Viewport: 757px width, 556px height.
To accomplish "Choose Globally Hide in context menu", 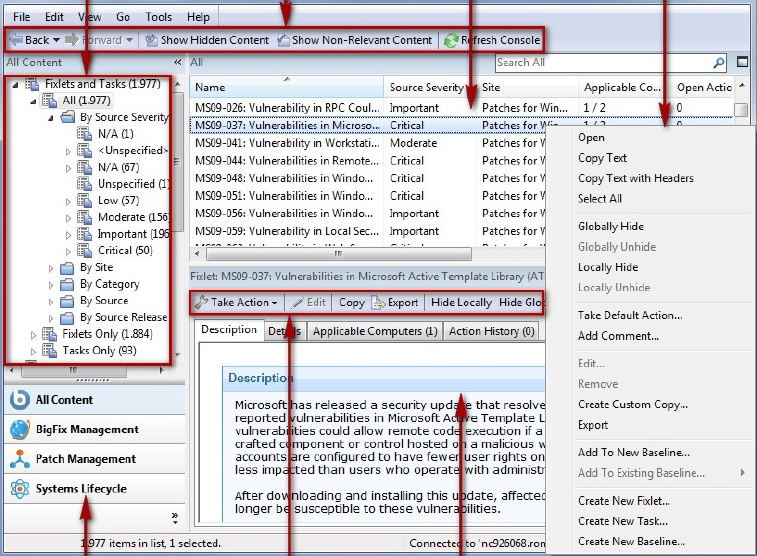I will [611, 226].
